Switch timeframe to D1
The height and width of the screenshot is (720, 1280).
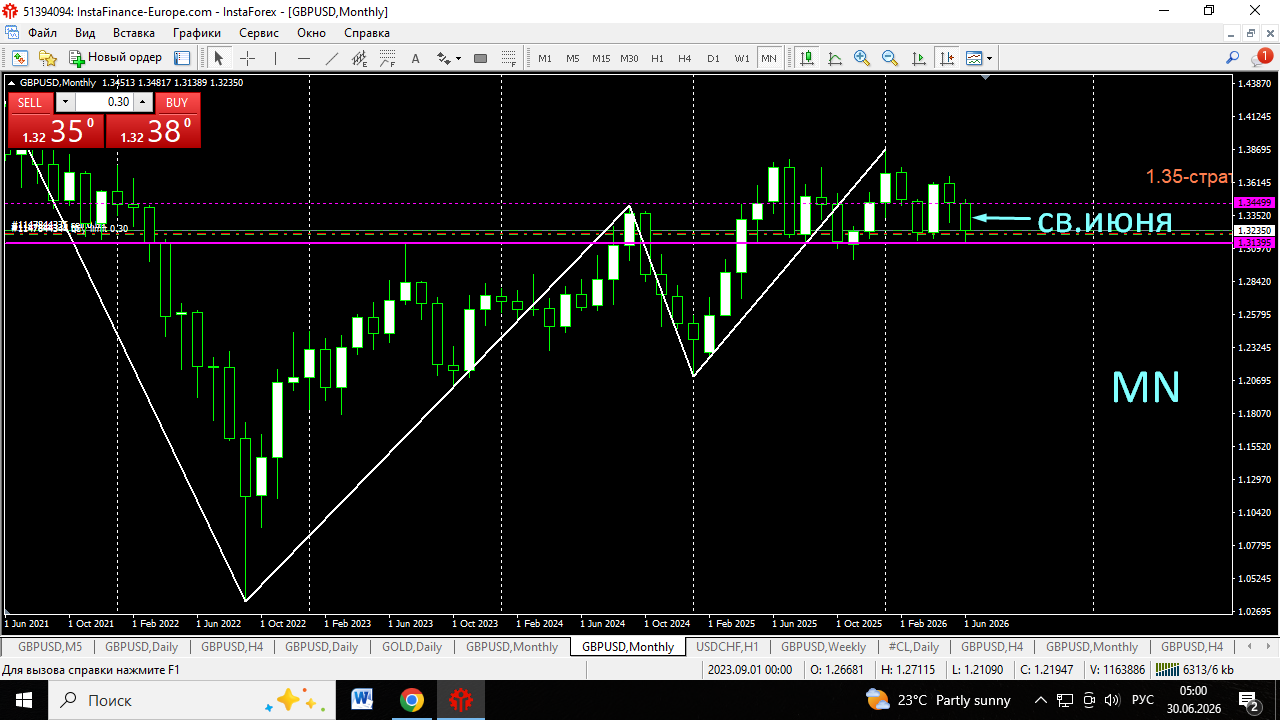coord(713,58)
